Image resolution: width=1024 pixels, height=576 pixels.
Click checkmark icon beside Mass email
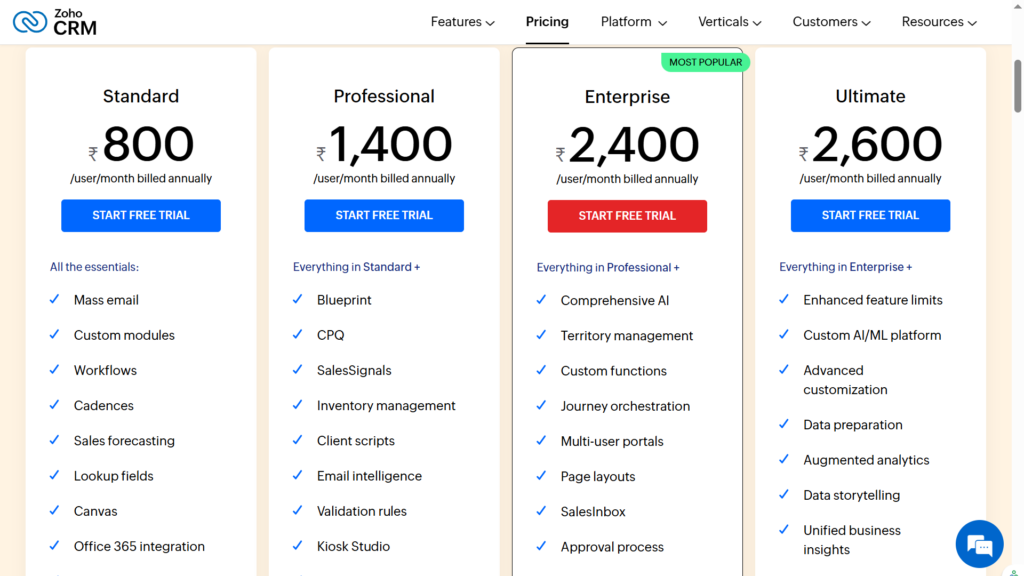click(55, 299)
